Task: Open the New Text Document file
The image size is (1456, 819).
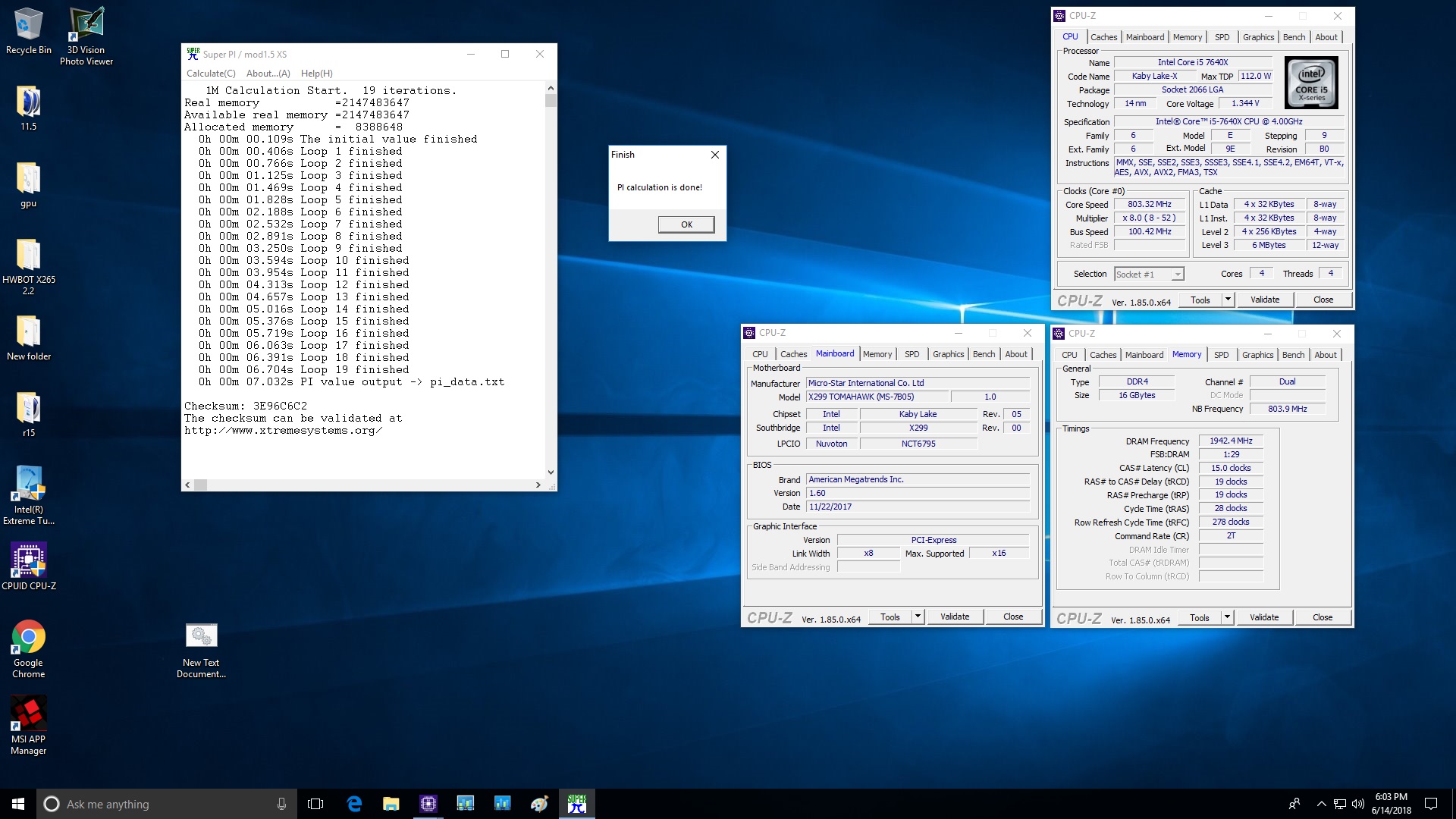Action: (201, 651)
